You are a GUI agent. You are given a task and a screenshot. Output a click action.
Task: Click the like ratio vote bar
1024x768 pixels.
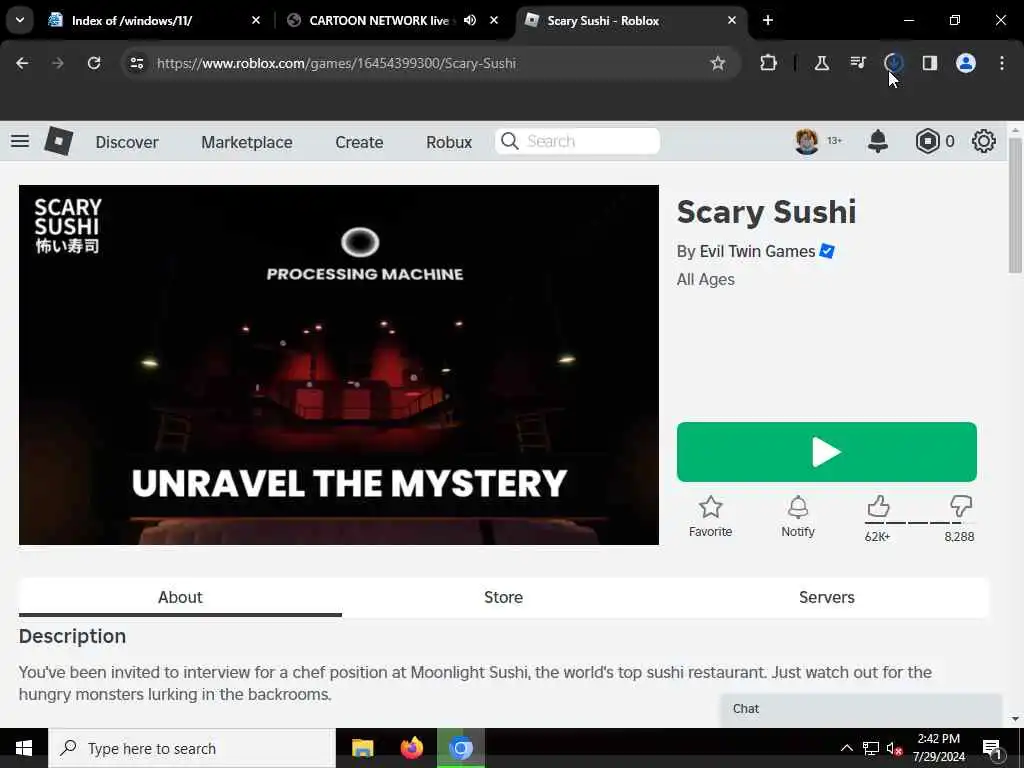point(919,523)
